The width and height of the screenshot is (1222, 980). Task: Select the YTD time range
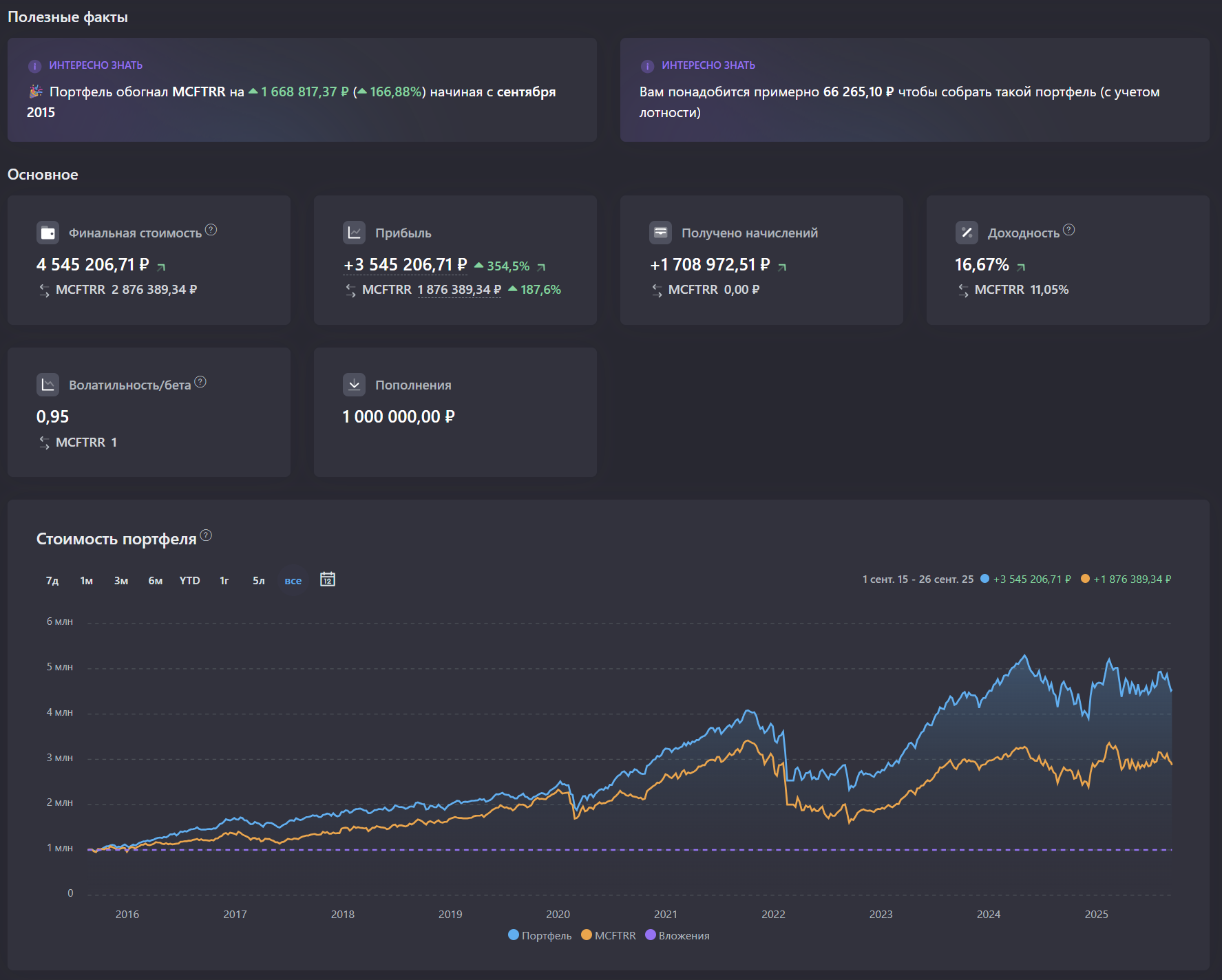coord(189,581)
